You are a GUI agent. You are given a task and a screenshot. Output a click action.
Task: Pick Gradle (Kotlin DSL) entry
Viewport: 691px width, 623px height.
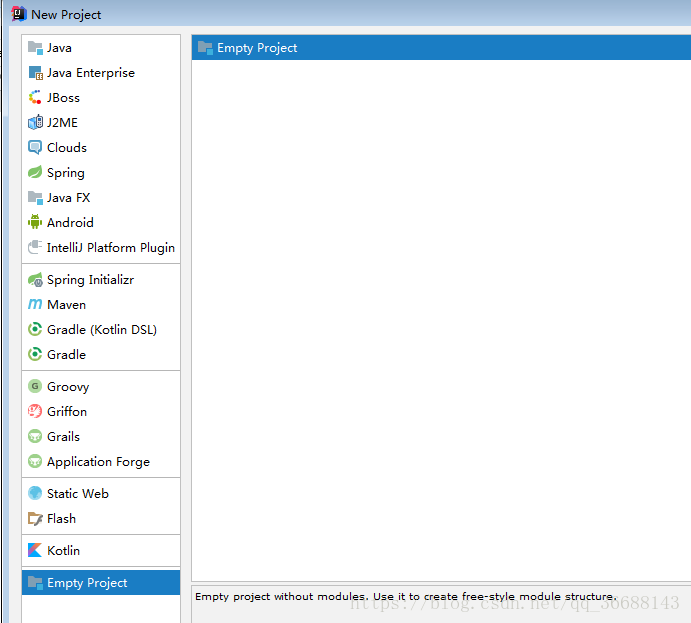(101, 330)
